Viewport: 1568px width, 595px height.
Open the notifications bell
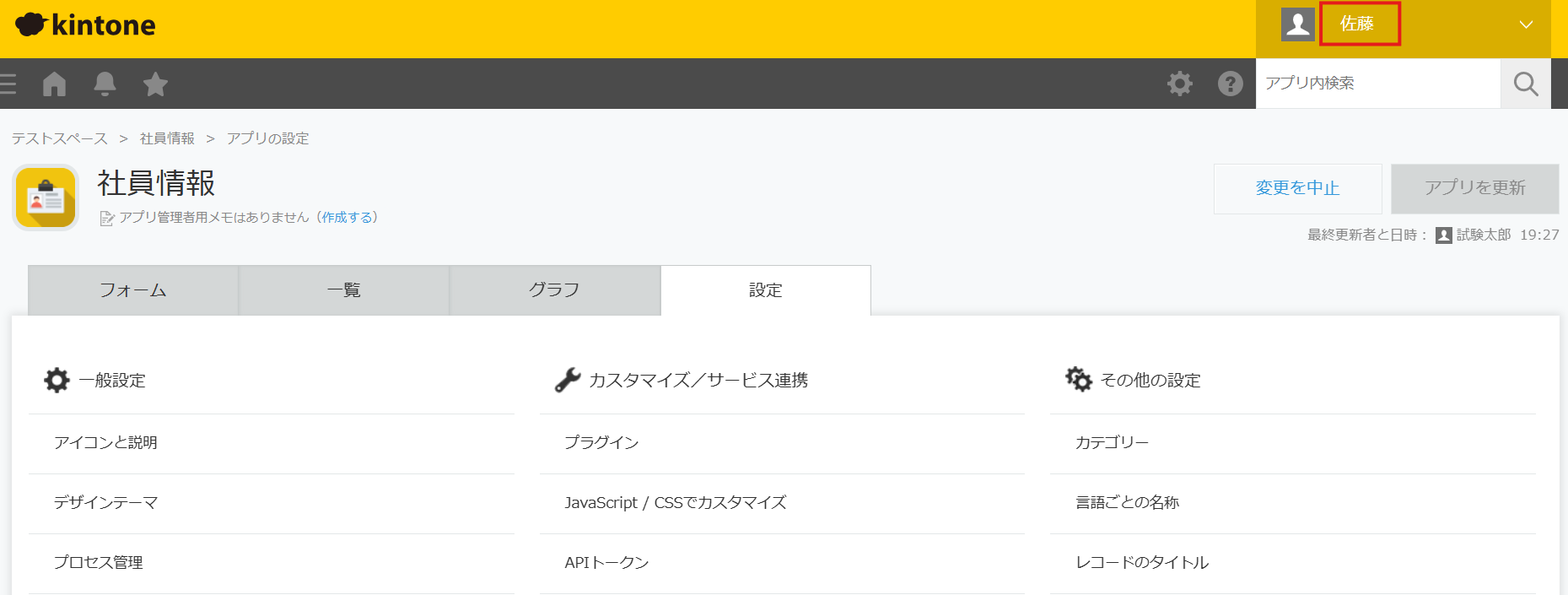click(105, 84)
